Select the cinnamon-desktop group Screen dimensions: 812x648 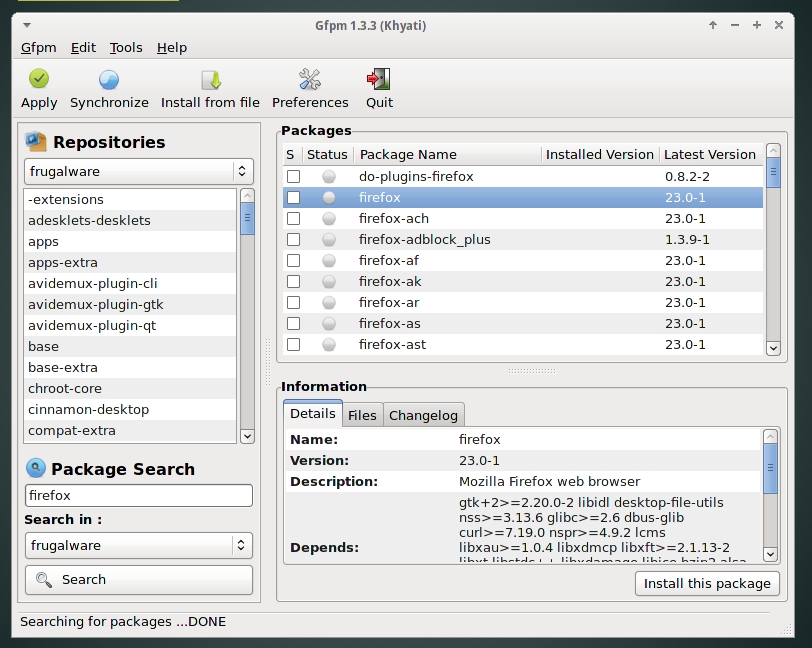[130, 409]
